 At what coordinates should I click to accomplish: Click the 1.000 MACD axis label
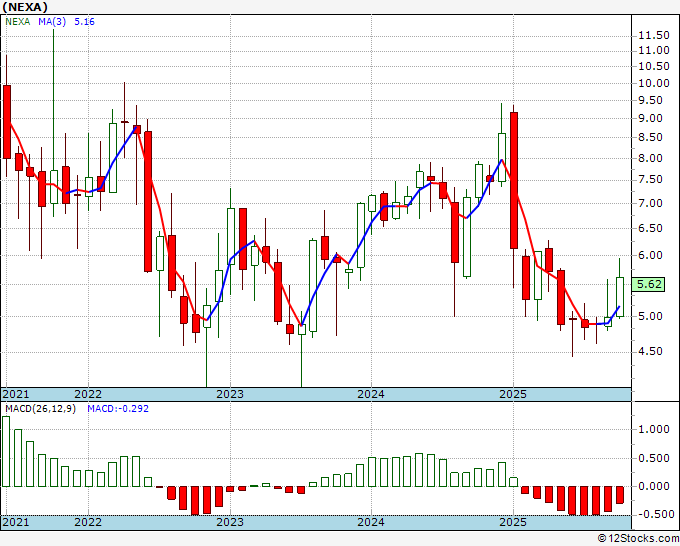click(654, 429)
